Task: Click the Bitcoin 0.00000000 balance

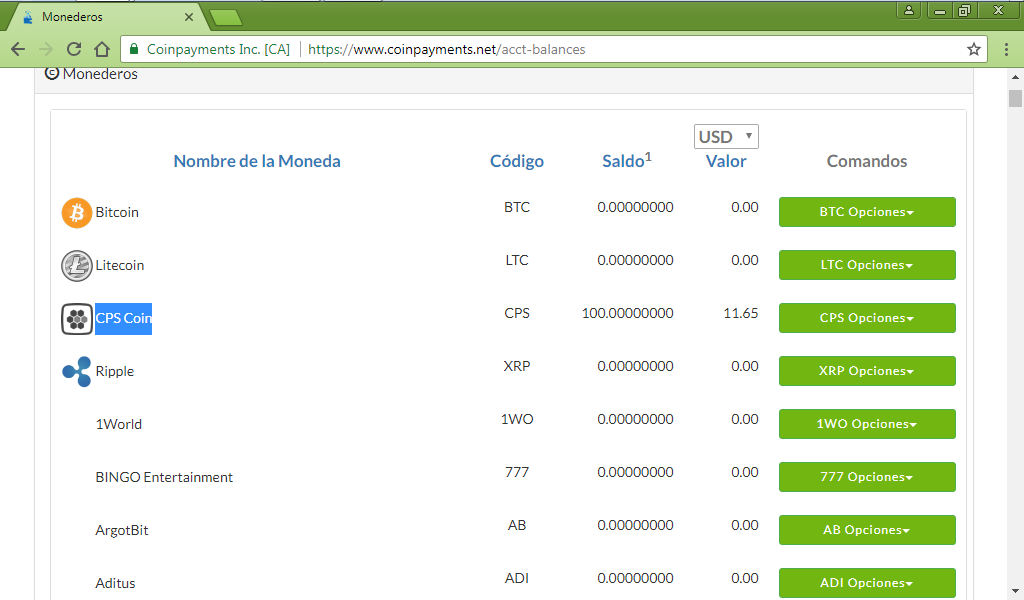Action: coord(635,207)
